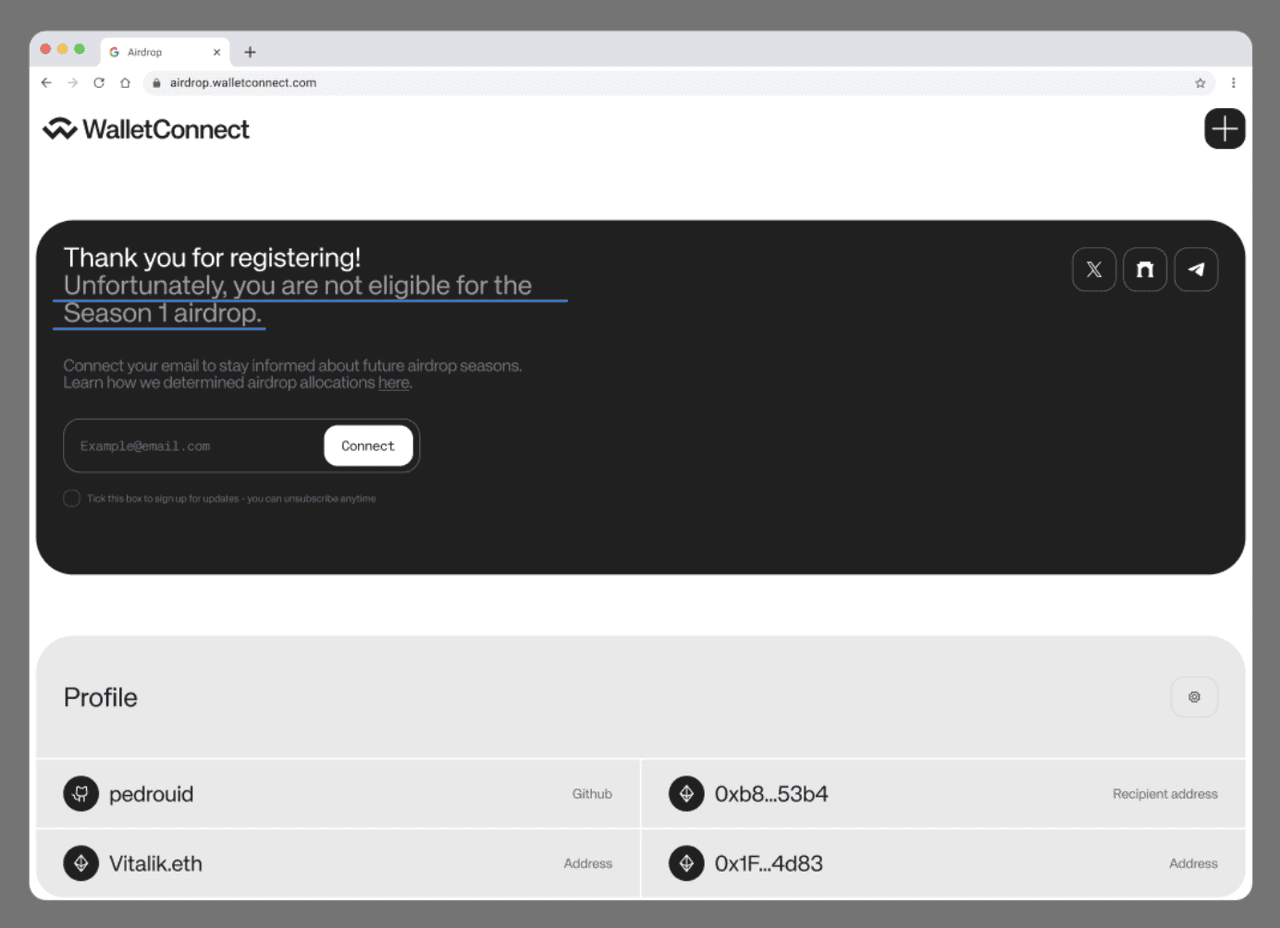Open the Telegram social icon

click(1196, 269)
